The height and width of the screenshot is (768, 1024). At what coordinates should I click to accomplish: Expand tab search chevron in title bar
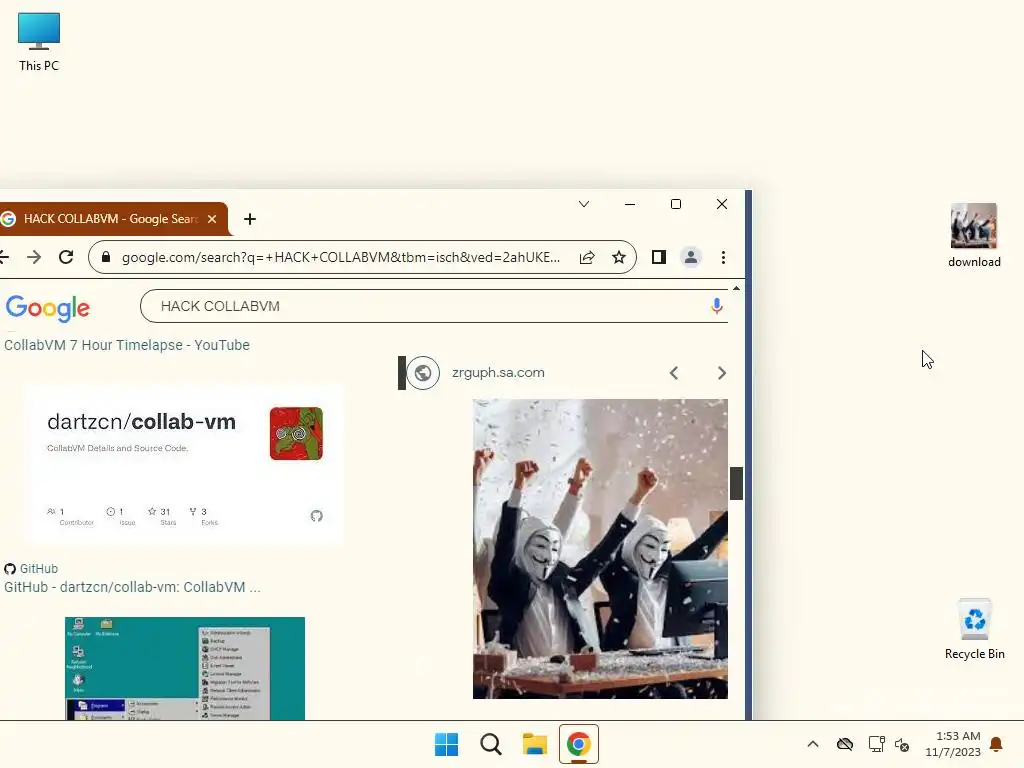[x=584, y=204]
